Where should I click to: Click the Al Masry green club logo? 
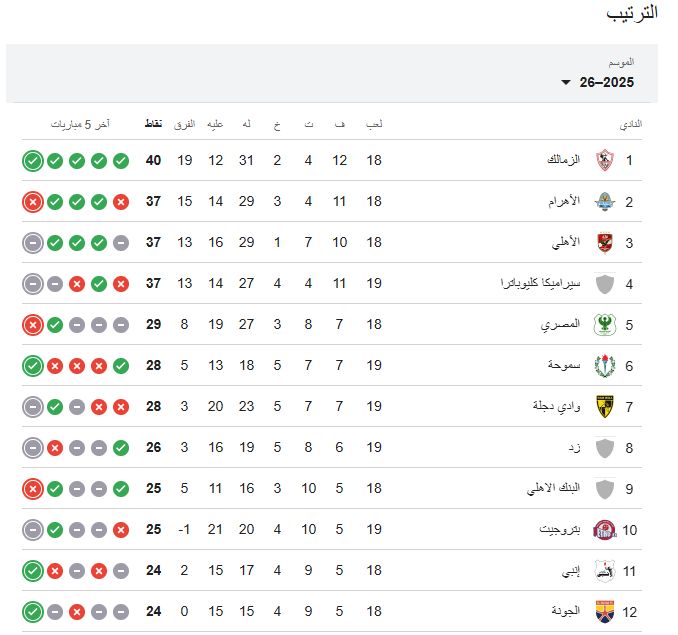click(604, 324)
